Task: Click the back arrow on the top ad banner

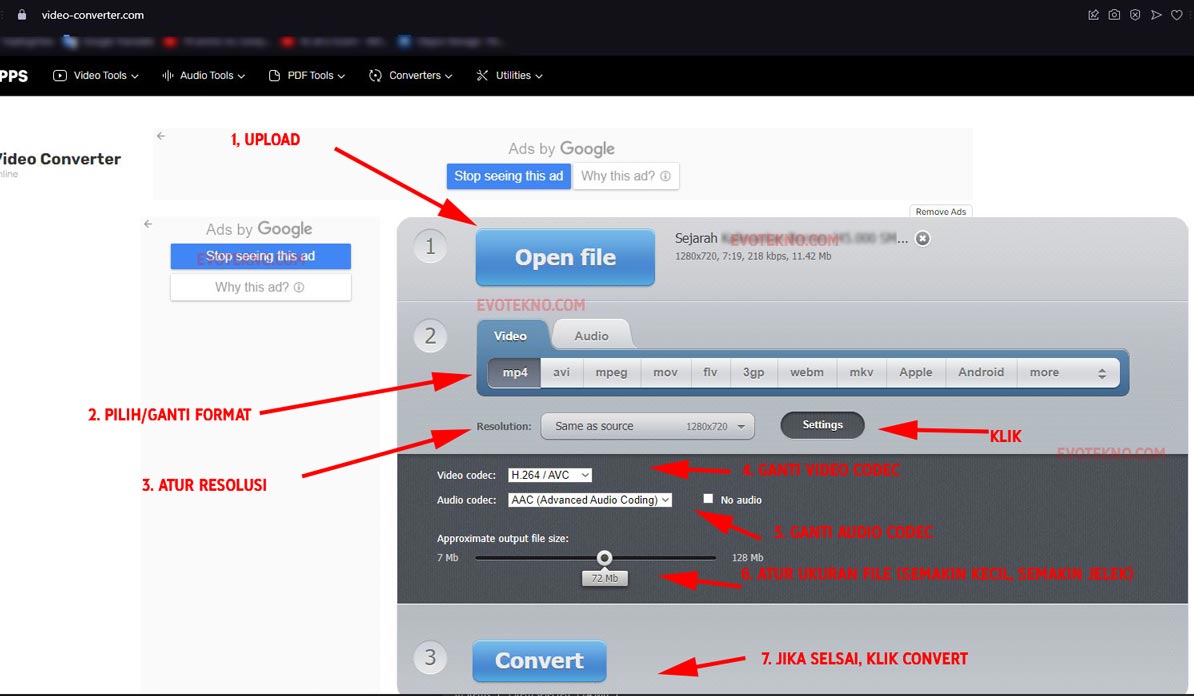Action: click(161, 136)
